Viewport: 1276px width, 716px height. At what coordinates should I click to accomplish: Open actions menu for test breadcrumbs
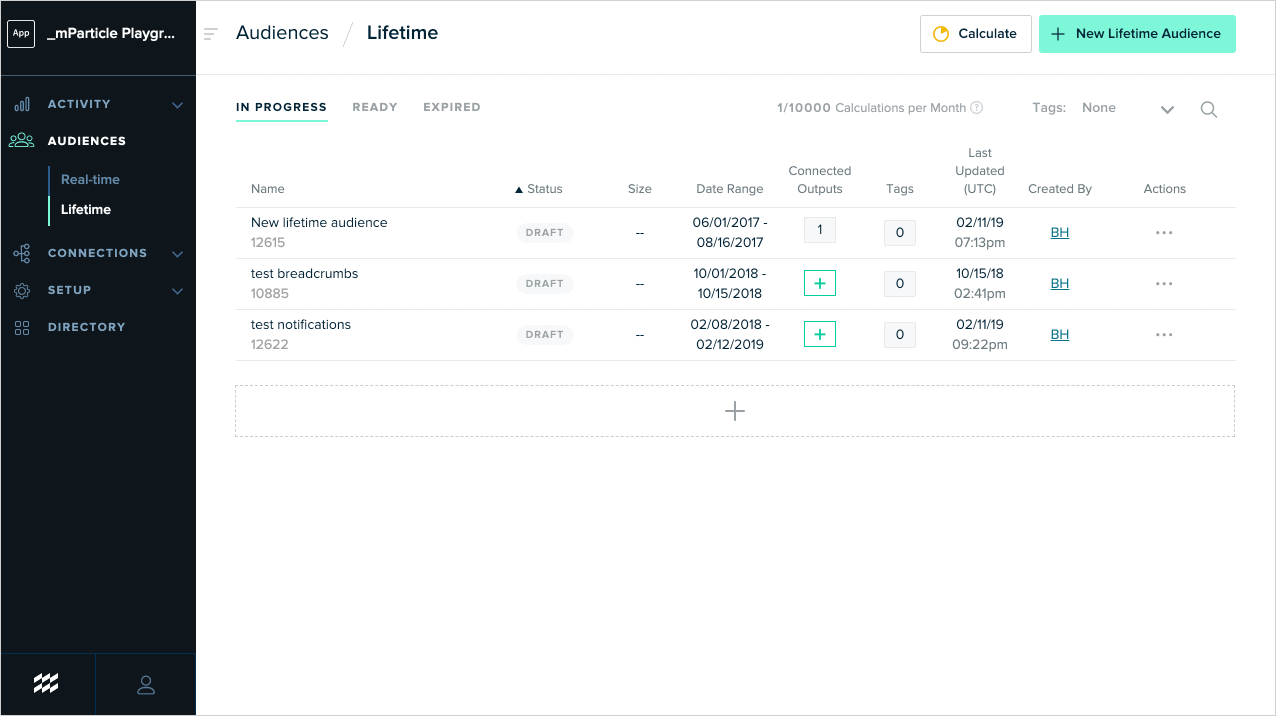1164,284
